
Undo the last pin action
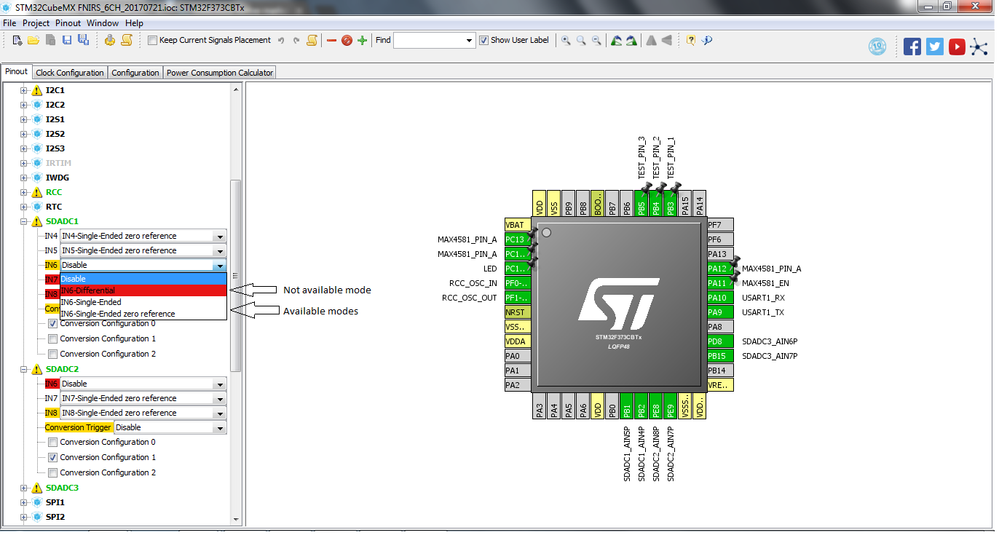pos(281,40)
